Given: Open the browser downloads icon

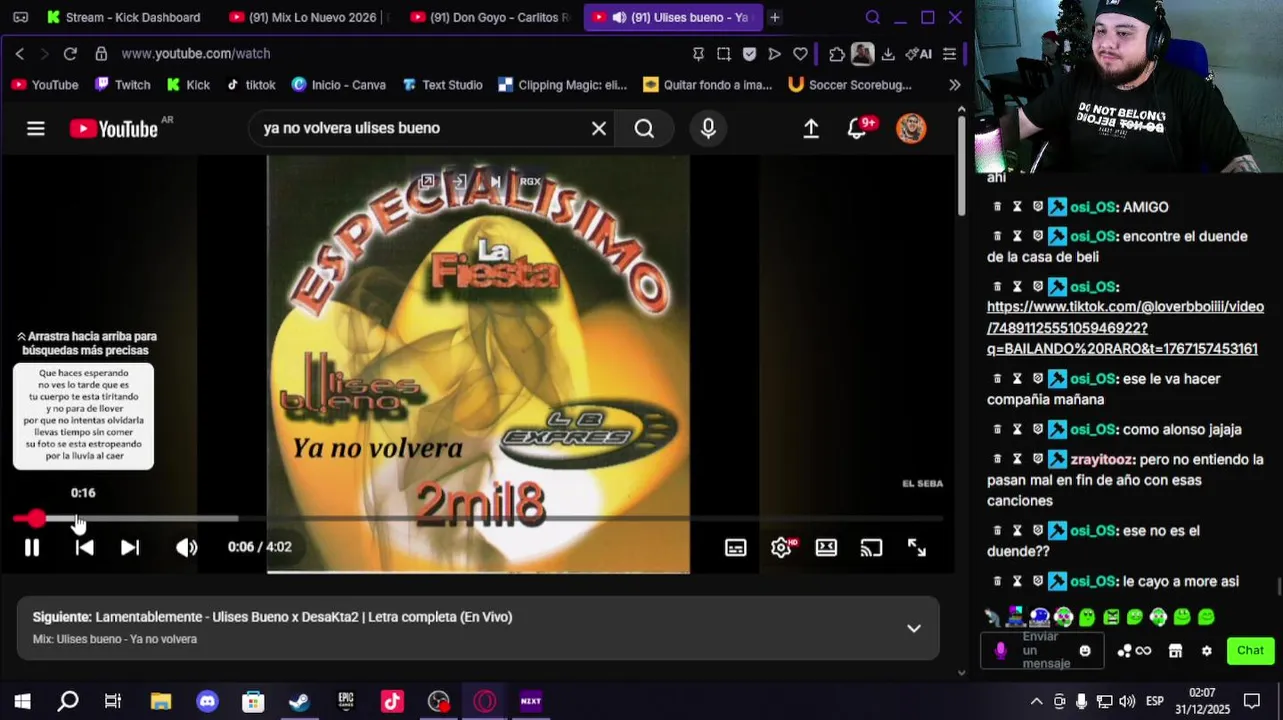Looking at the screenshot, I should click(888, 54).
